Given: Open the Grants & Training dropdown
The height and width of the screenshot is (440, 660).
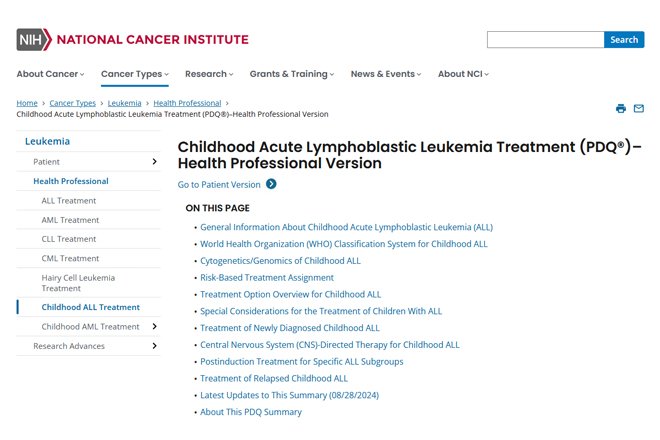Looking at the screenshot, I should pyautogui.click(x=292, y=74).
